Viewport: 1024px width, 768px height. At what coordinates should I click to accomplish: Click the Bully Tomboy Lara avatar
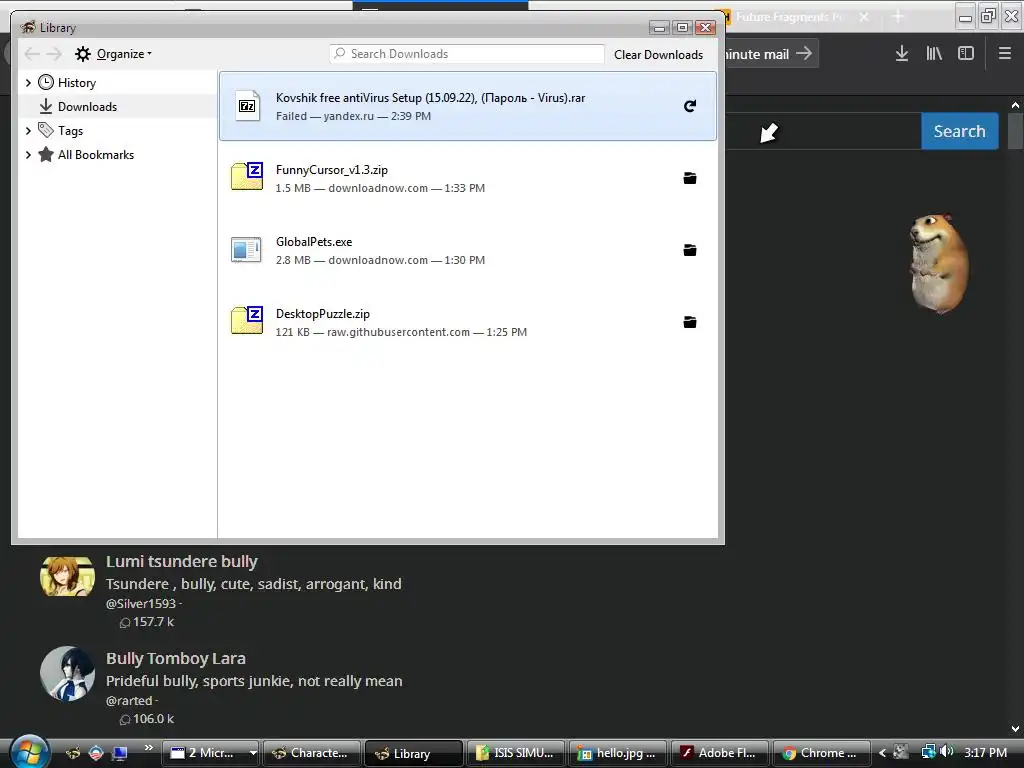pyautogui.click(x=67, y=673)
